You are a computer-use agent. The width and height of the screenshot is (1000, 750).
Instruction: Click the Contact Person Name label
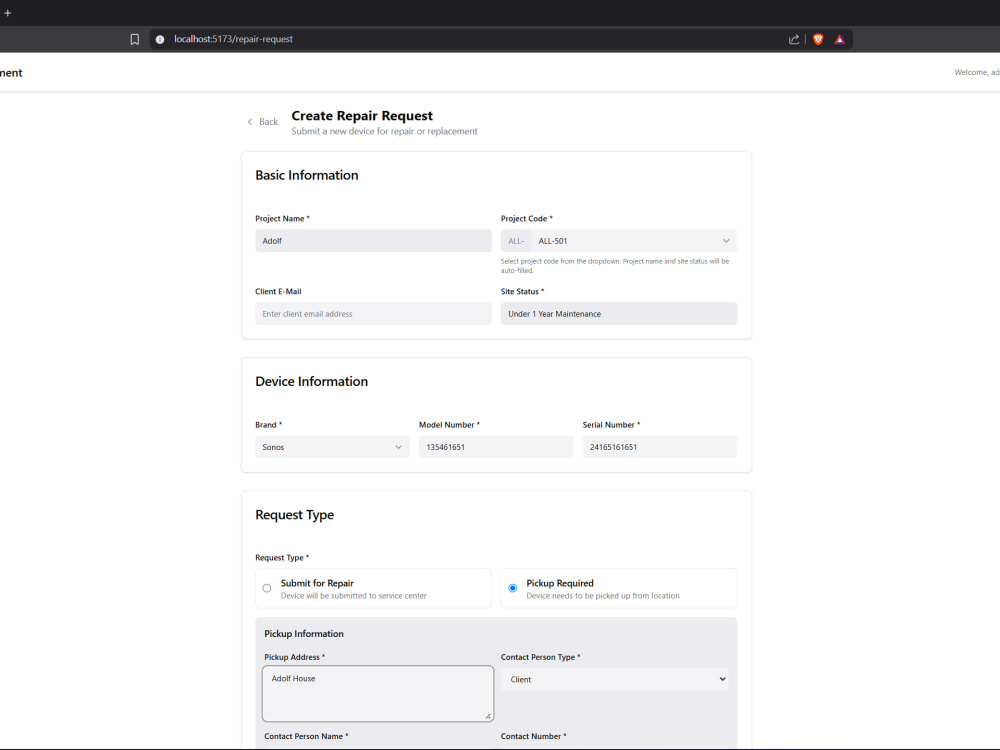point(306,736)
